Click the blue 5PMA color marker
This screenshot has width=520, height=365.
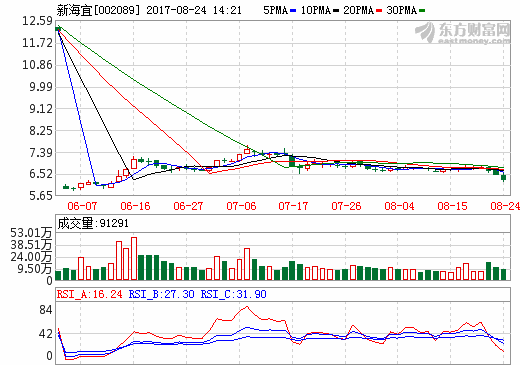click(x=293, y=11)
